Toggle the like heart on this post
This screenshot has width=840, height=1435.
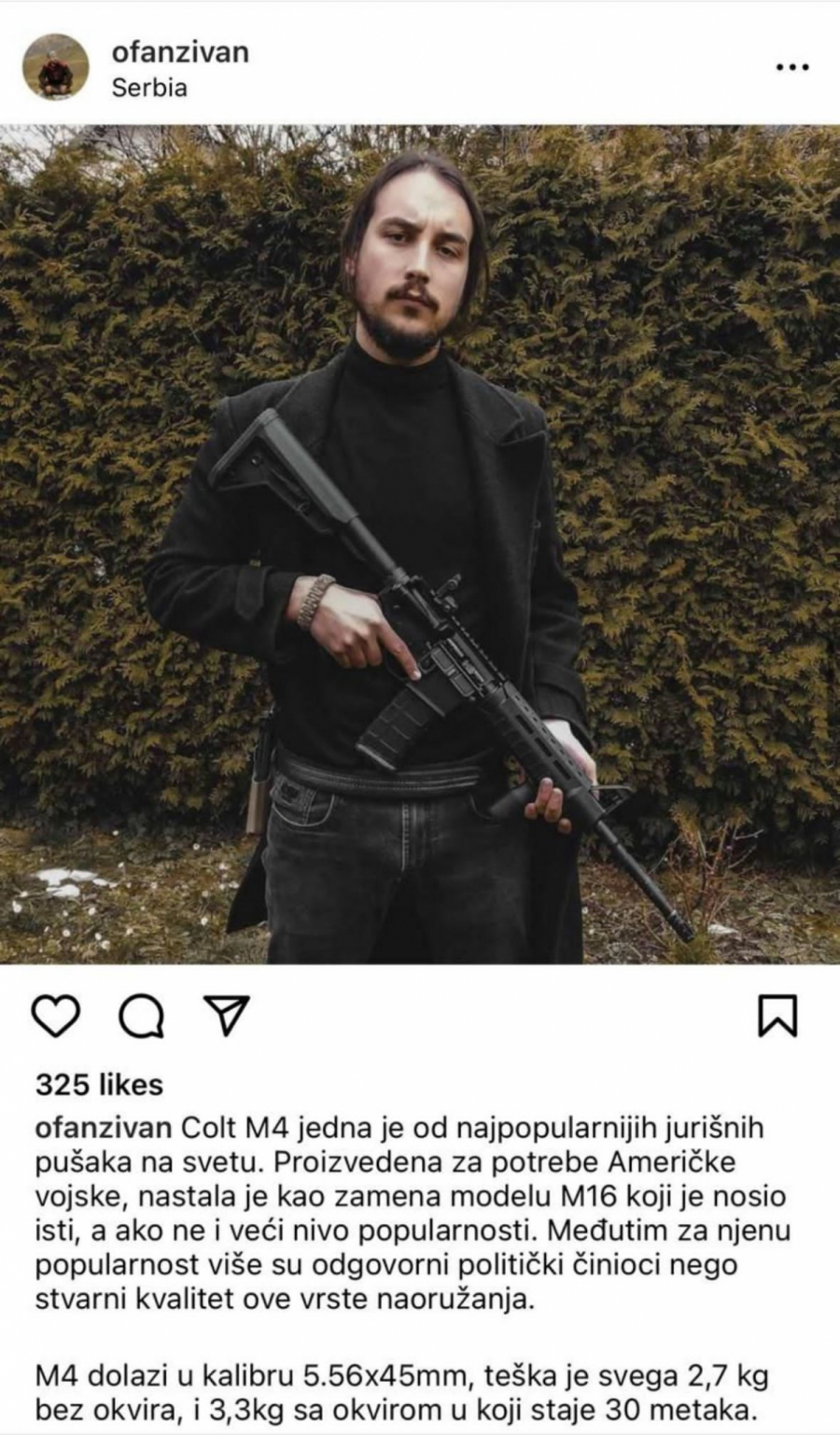click(x=56, y=1016)
